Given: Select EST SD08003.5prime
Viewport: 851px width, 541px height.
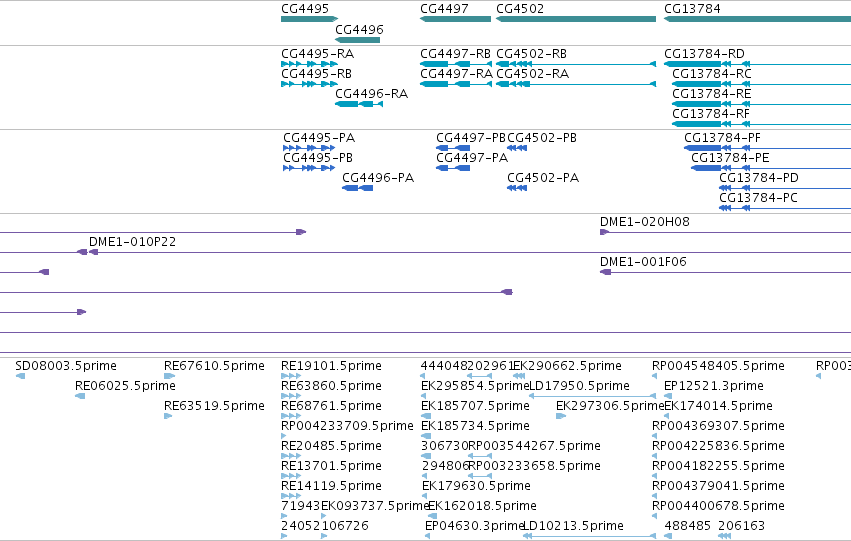Looking at the screenshot, I should pyautogui.click(x=66, y=366).
